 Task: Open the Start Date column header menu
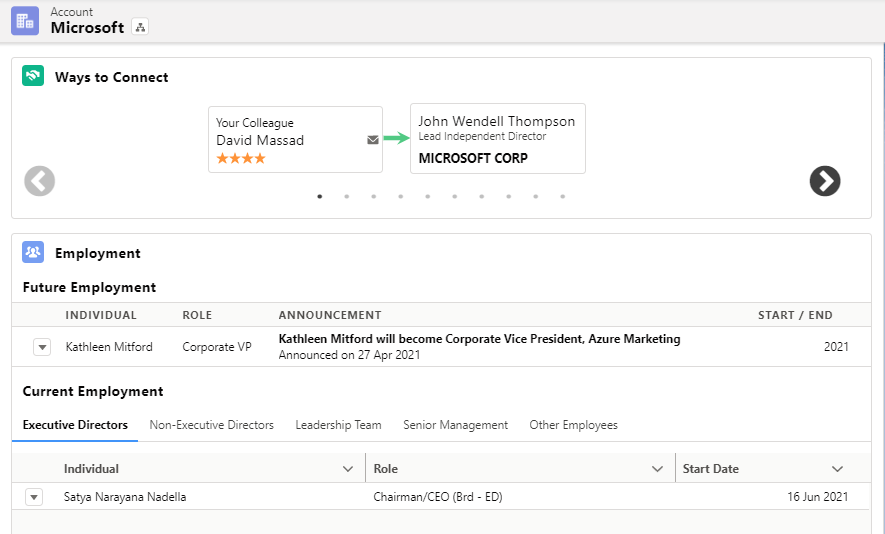(x=837, y=469)
